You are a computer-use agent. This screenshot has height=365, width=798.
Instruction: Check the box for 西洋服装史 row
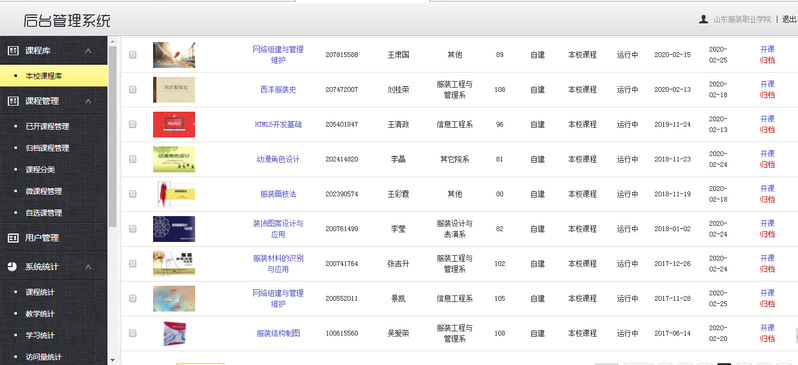tap(133, 90)
